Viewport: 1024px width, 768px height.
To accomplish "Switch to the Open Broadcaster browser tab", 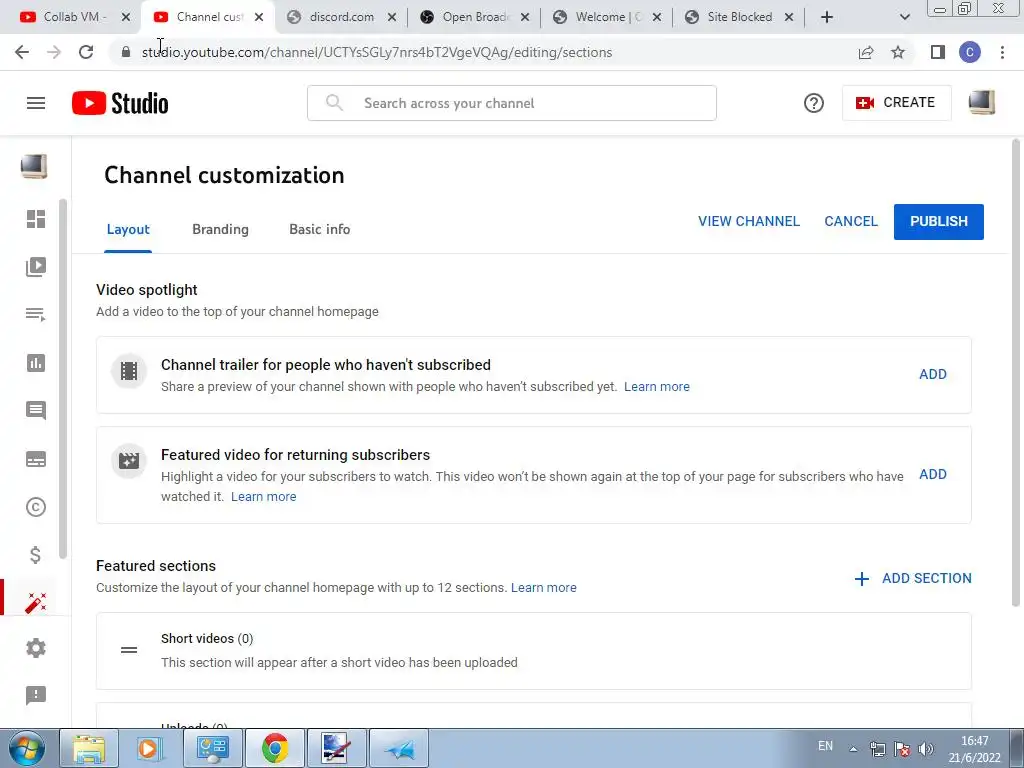I will click(475, 17).
